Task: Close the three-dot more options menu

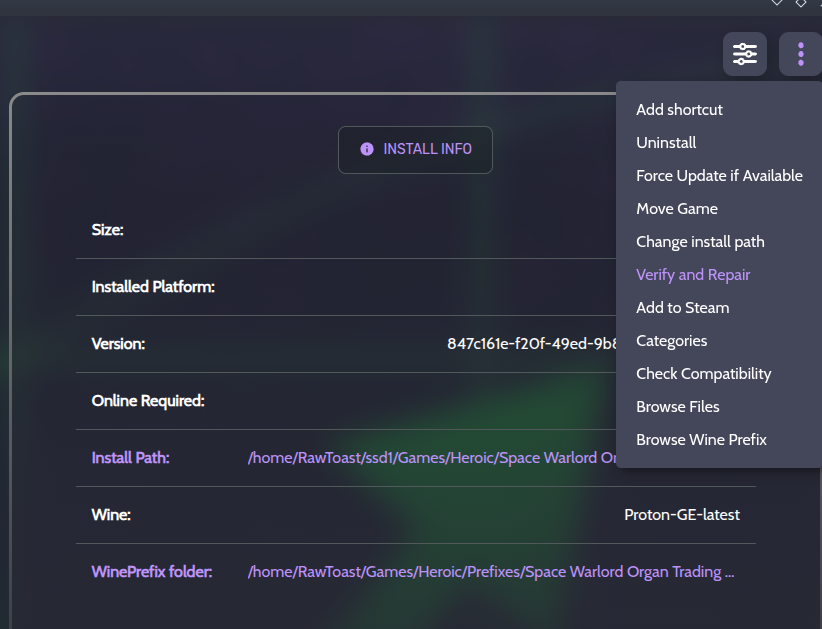Action: 801,54
